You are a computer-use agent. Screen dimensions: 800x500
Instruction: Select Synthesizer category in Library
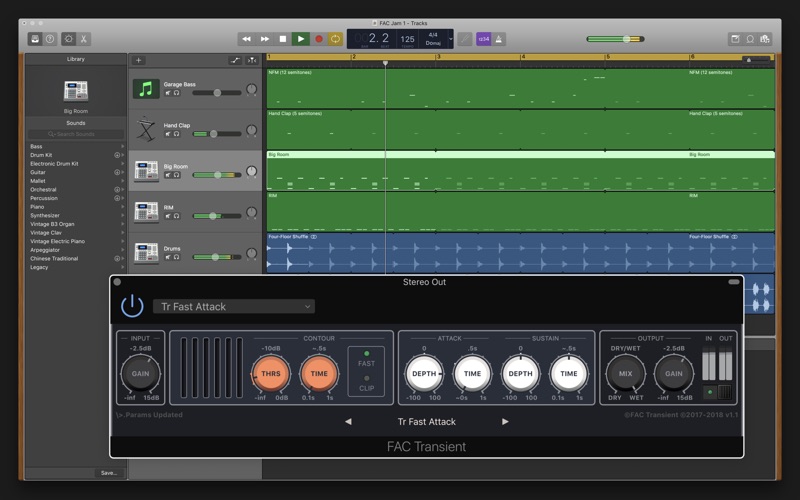pos(45,215)
